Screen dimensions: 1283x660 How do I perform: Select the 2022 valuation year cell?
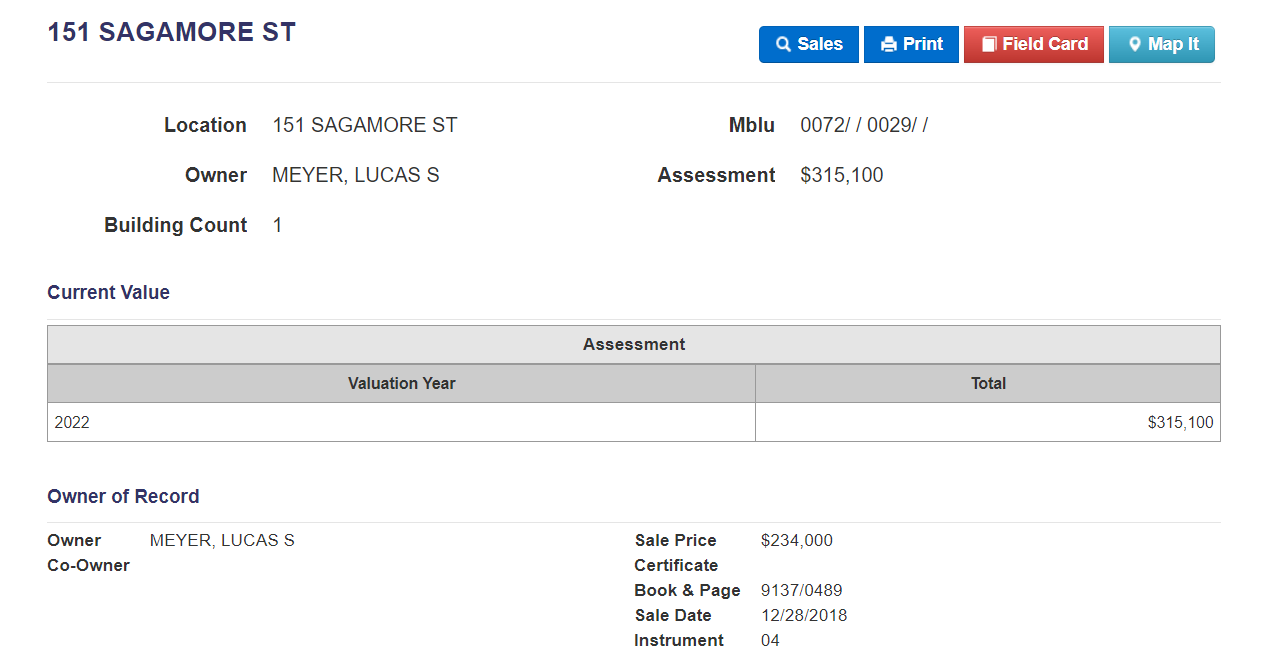[x=72, y=422]
